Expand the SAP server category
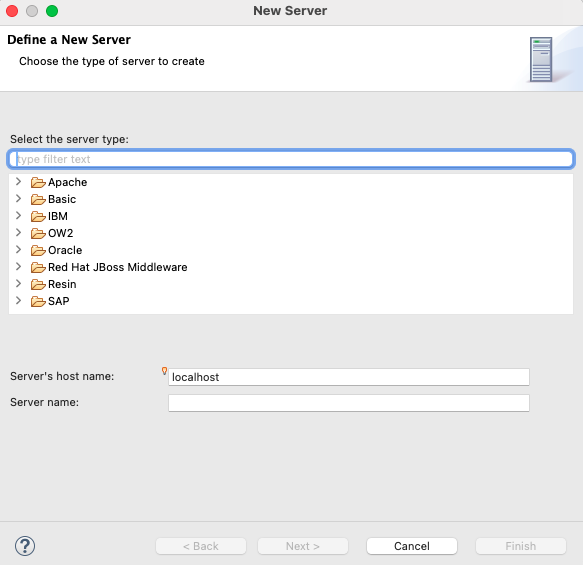The width and height of the screenshot is (583, 565). click(18, 301)
